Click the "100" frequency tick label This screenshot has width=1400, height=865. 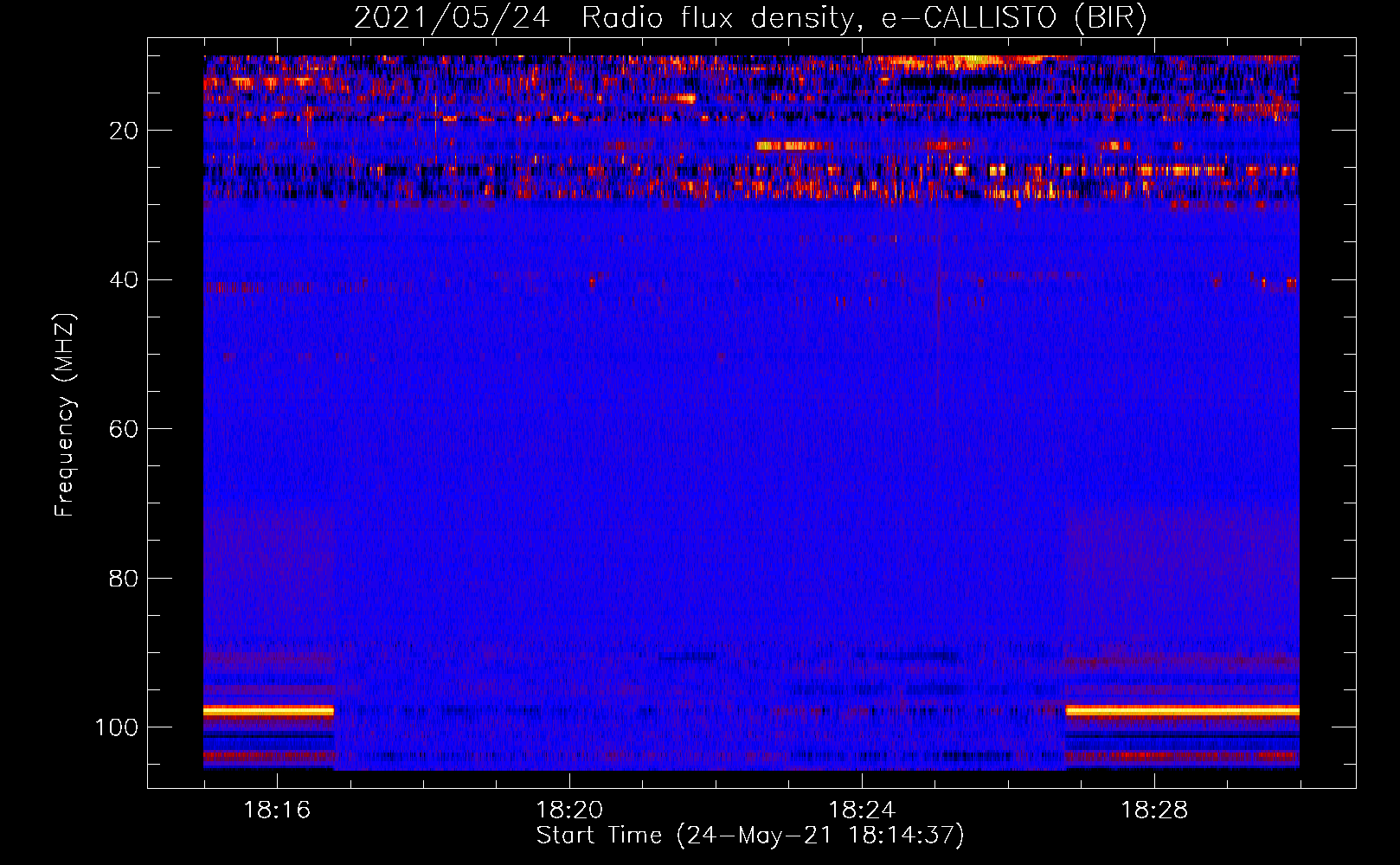117,727
